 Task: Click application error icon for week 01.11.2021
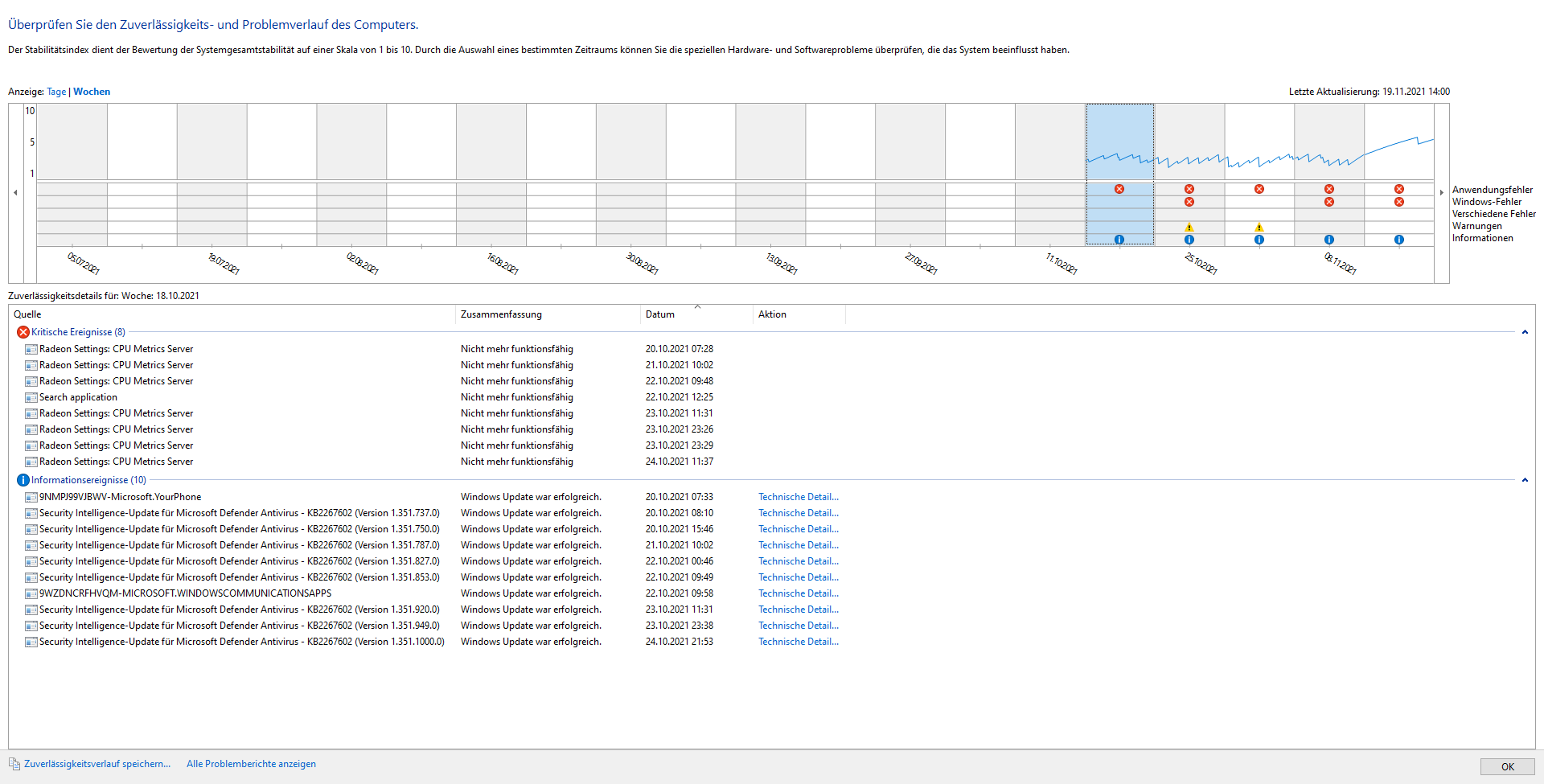(x=1259, y=189)
